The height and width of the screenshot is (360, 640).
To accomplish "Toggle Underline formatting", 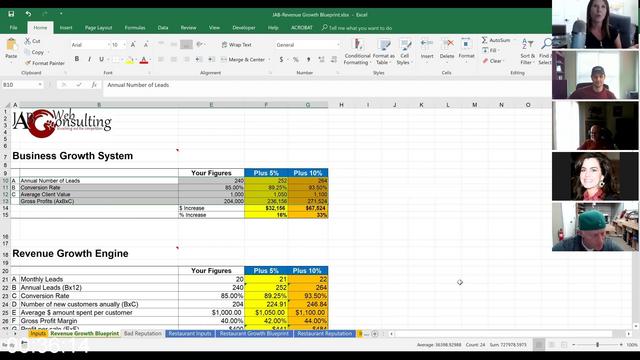I will pyautogui.click(x=101, y=60).
